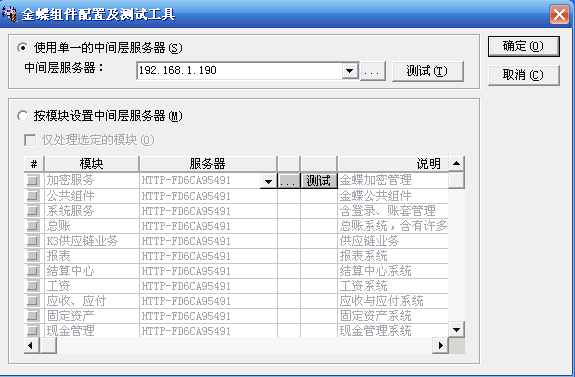Toggle row checkbox for 报表
This screenshot has height=377, width=575.
33,256
